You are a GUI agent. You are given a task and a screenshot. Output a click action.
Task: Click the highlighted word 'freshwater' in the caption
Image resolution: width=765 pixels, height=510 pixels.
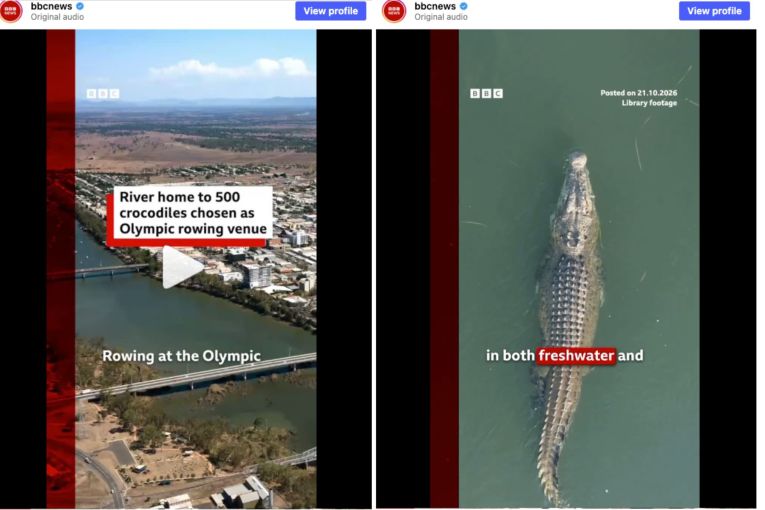[576, 355]
